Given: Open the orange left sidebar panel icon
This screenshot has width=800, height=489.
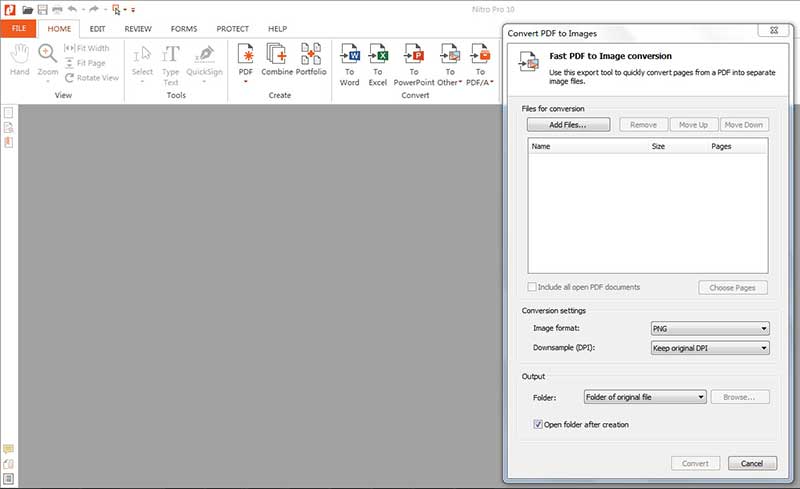Looking at the screenshot, I should point(9,142).
